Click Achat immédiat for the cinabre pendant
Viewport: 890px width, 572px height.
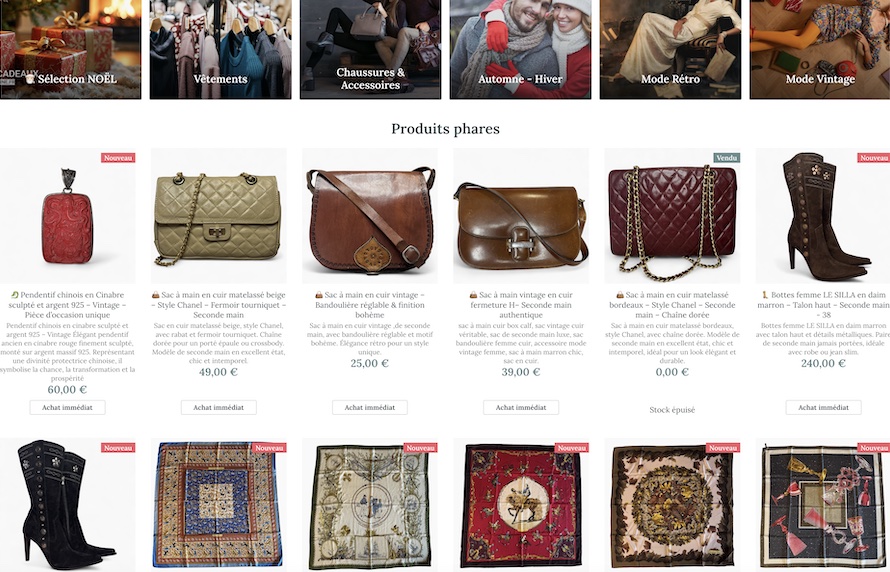click(68, 407)
